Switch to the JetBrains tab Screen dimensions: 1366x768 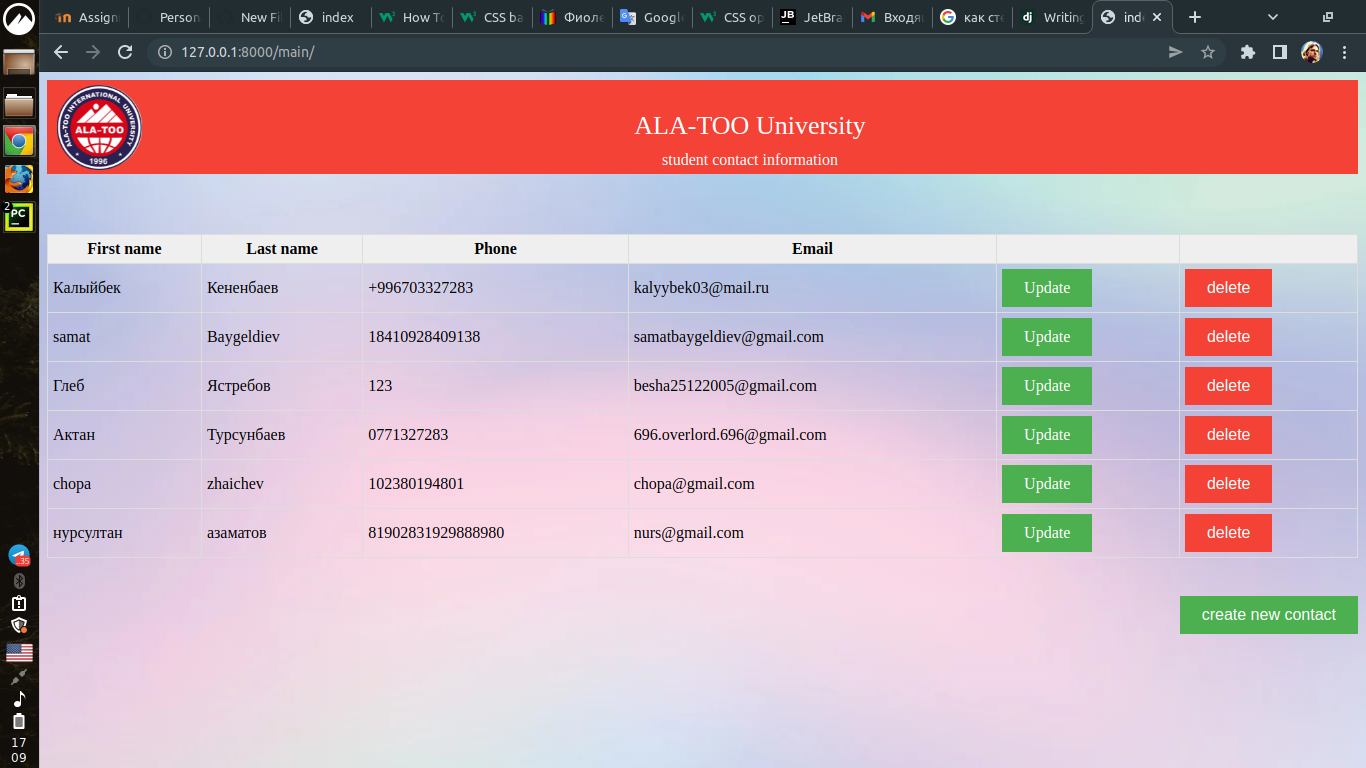[812, 17]
